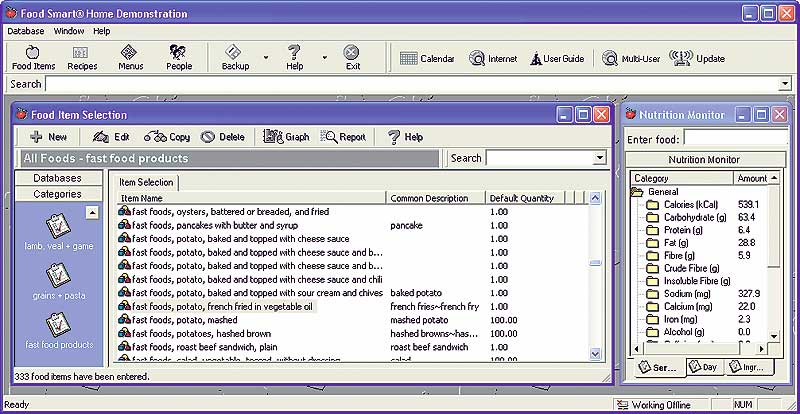Open the Help menu in menu bar

click(102, 31)
